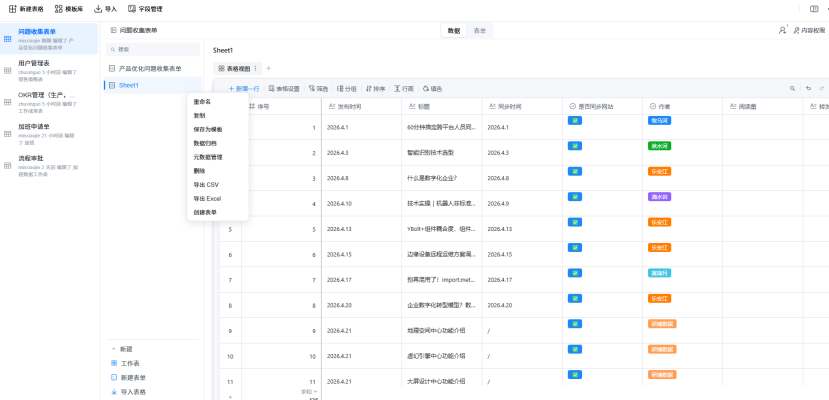Viewport: 829px width, 400px height.
Task: Click the 搜索 search field in sheet panel
Action: click(153, 49)
